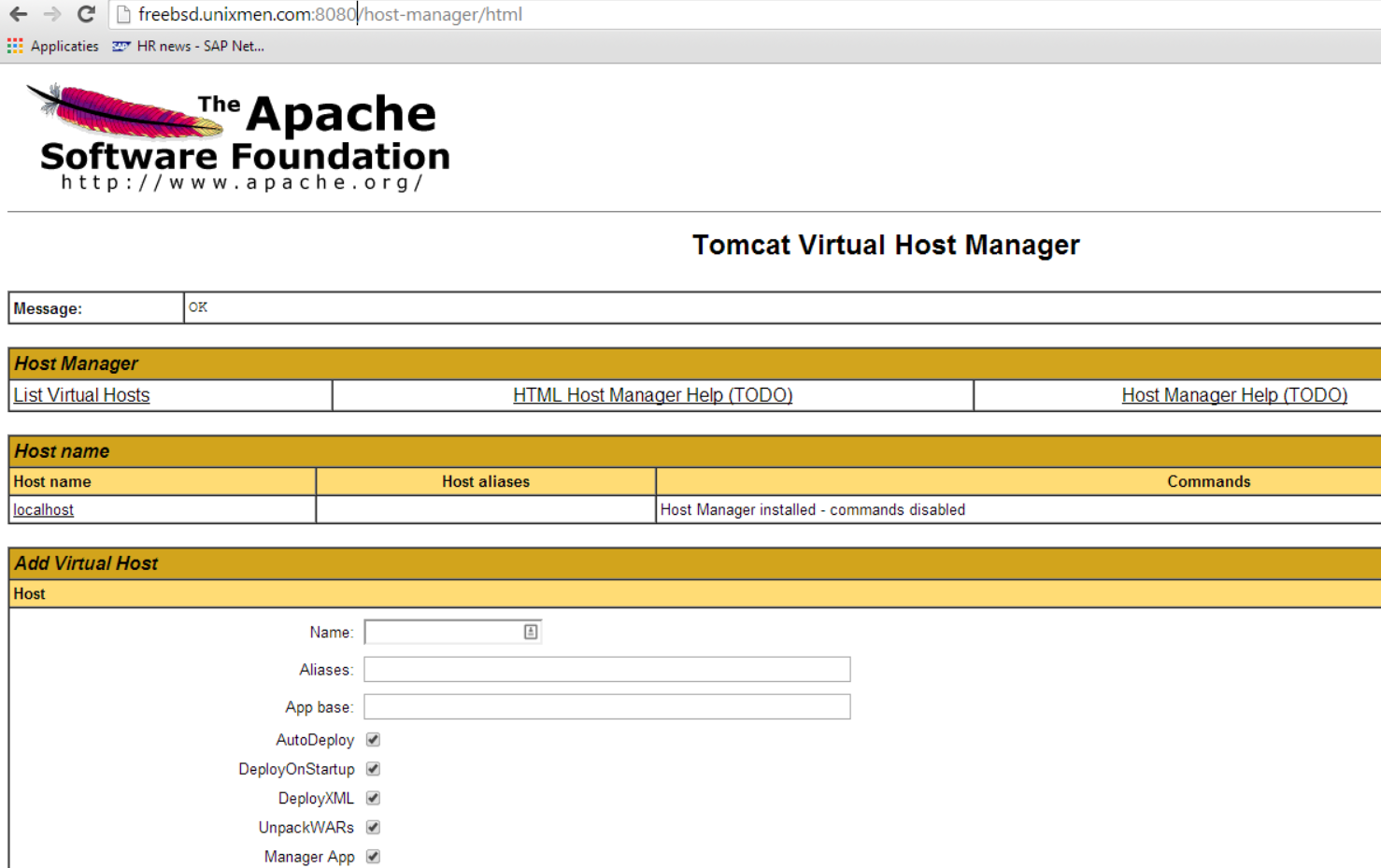The width and height of the screenshot is (1381, 868).
Task: Open the Applicaties apps grid icon
Action: pos(15,46)
